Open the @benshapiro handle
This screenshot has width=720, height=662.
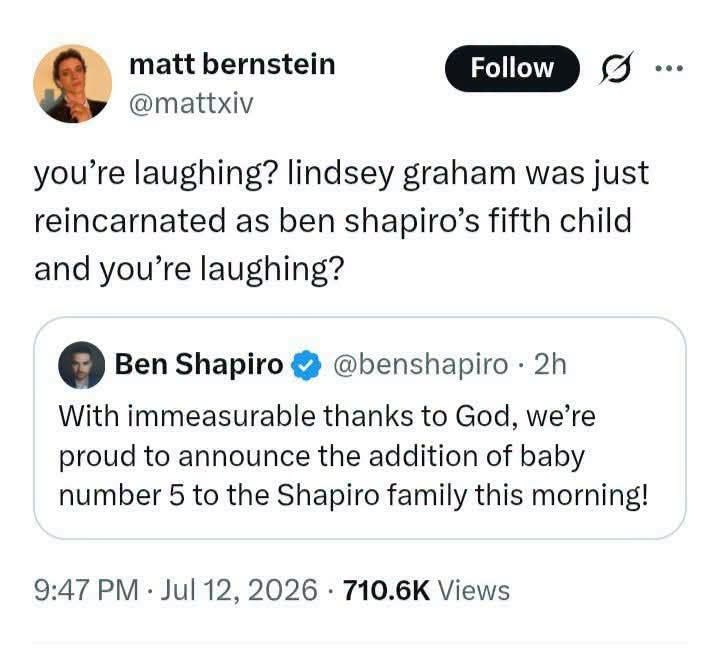(x=421, y=365)
